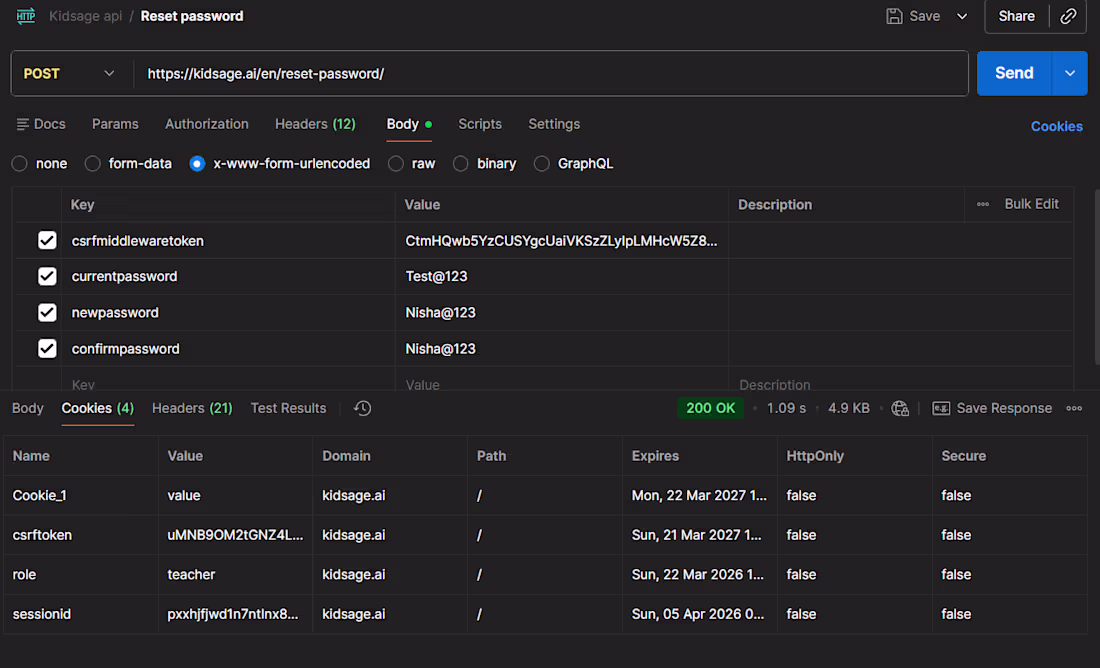The image size is (1100, 668).
Task: Click the csrftoken cookie name cell
Action: click(81, 535)
